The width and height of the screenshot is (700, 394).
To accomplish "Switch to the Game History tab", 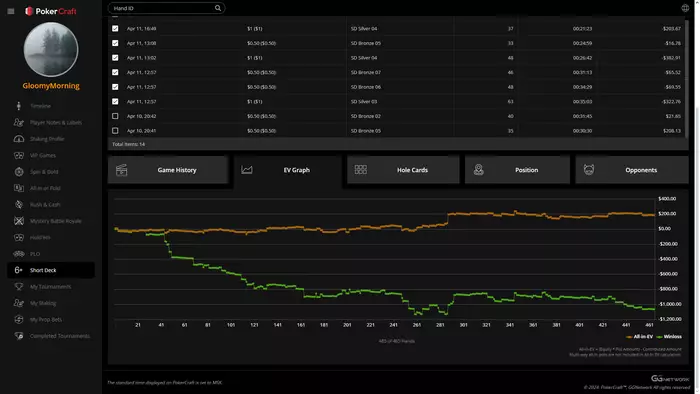I will pyautogui.click(x=168, y=170).
